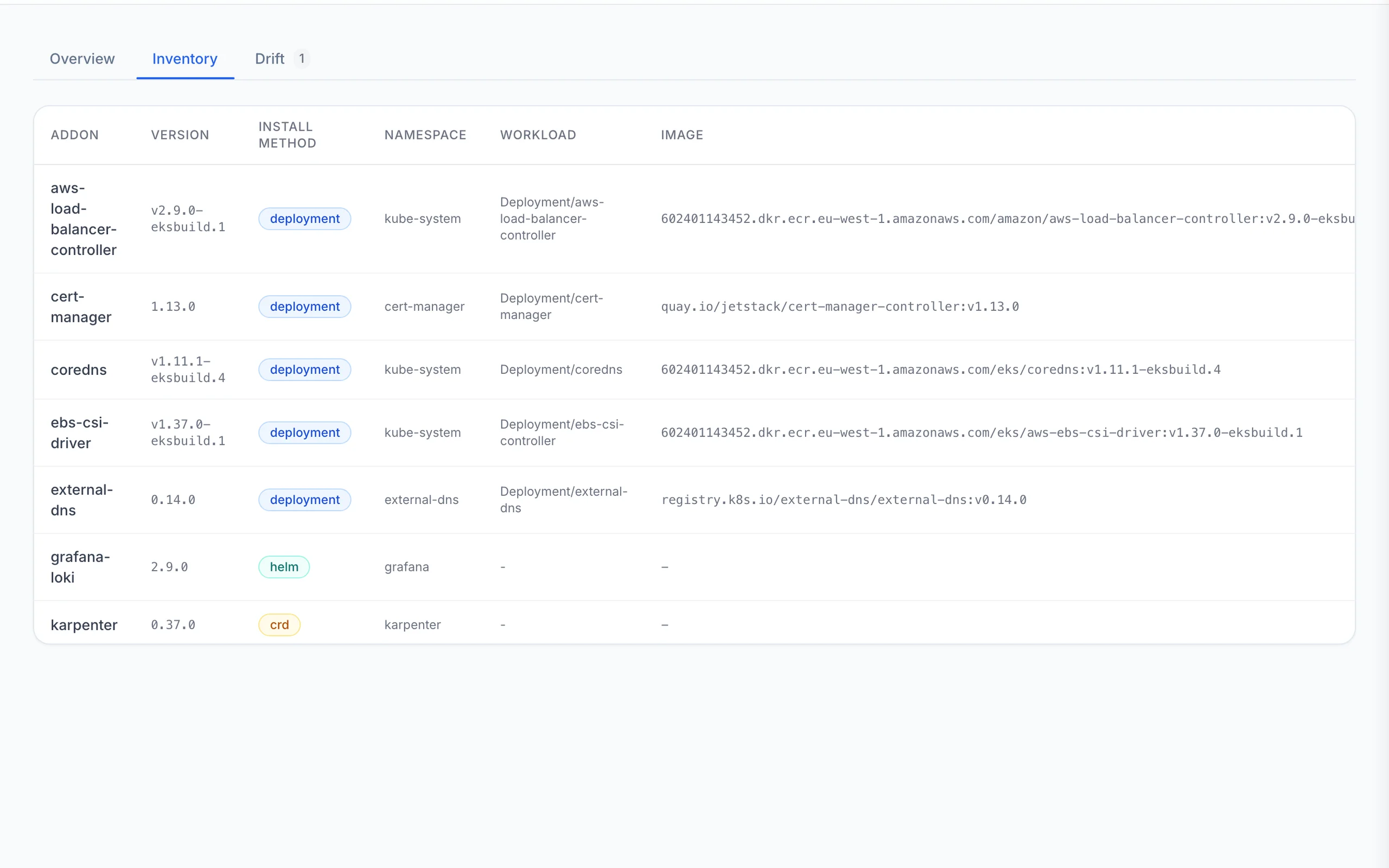
Task: Open the cert-manager addon entry
Action: 81,306
